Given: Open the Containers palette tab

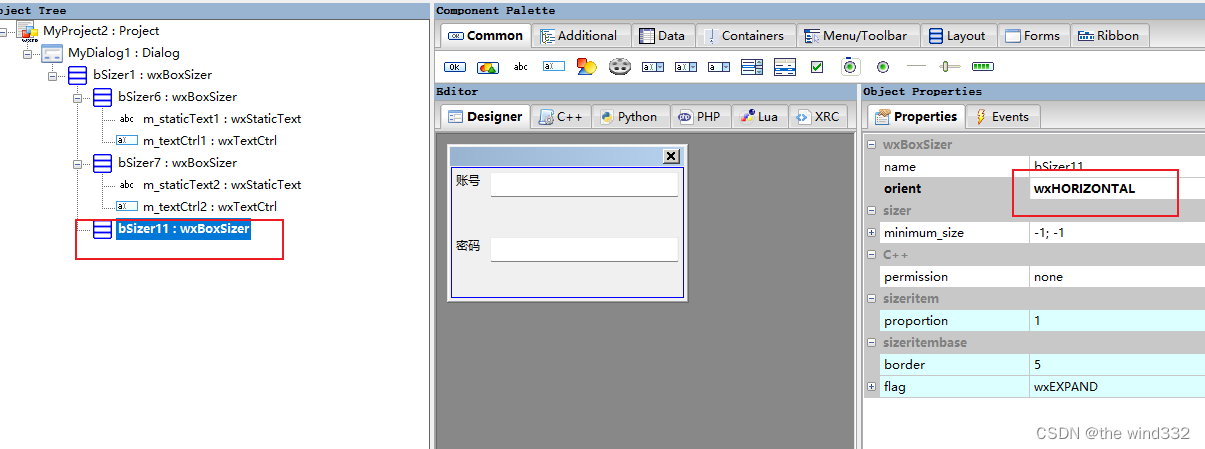Looking at the screenshot, I should (745, 35).
